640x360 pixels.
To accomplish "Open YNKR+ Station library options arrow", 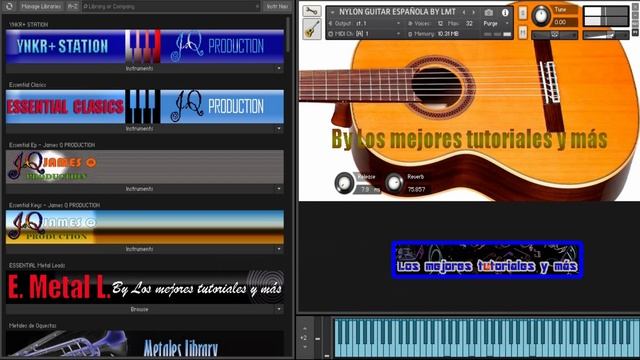I will tap(279, 68).
